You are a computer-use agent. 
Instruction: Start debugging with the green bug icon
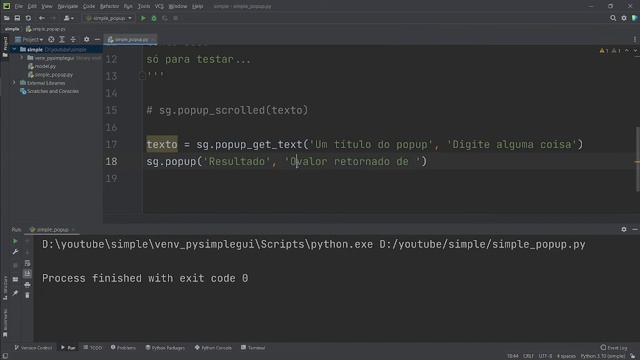point(154,18)
